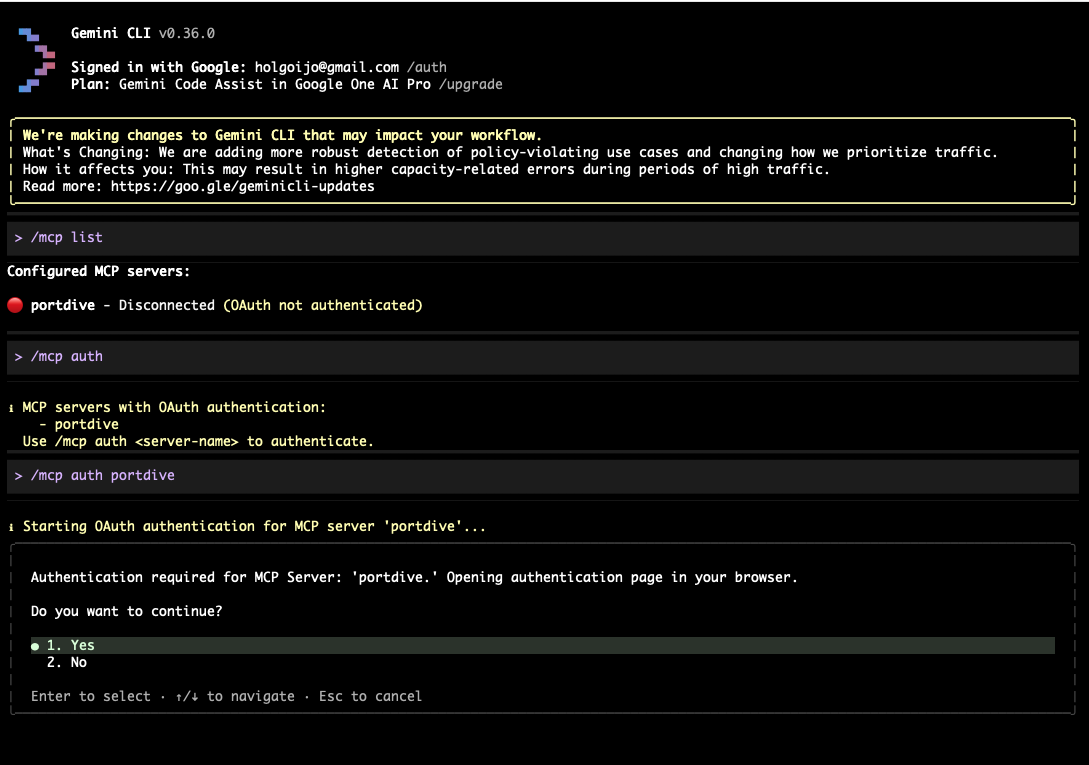Open the goo.gle/geminicli-updates link
This screenshot has width=1089, height=765.
click(242, 186)
